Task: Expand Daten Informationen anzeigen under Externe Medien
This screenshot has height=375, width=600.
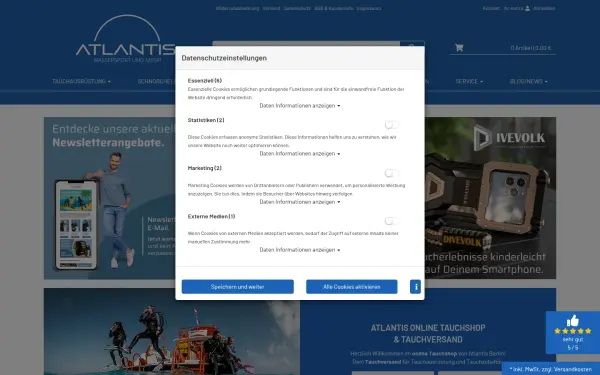Action: tap(300, 250)
